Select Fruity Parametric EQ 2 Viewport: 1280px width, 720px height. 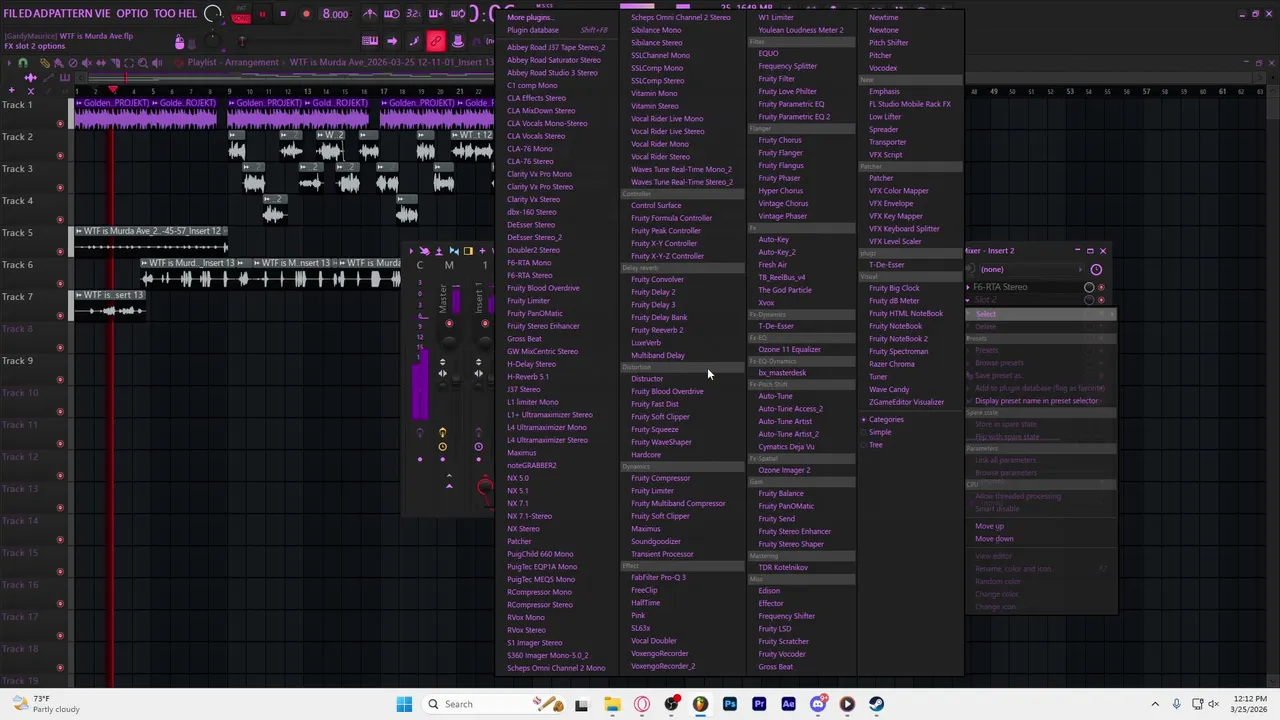point(794,117)
